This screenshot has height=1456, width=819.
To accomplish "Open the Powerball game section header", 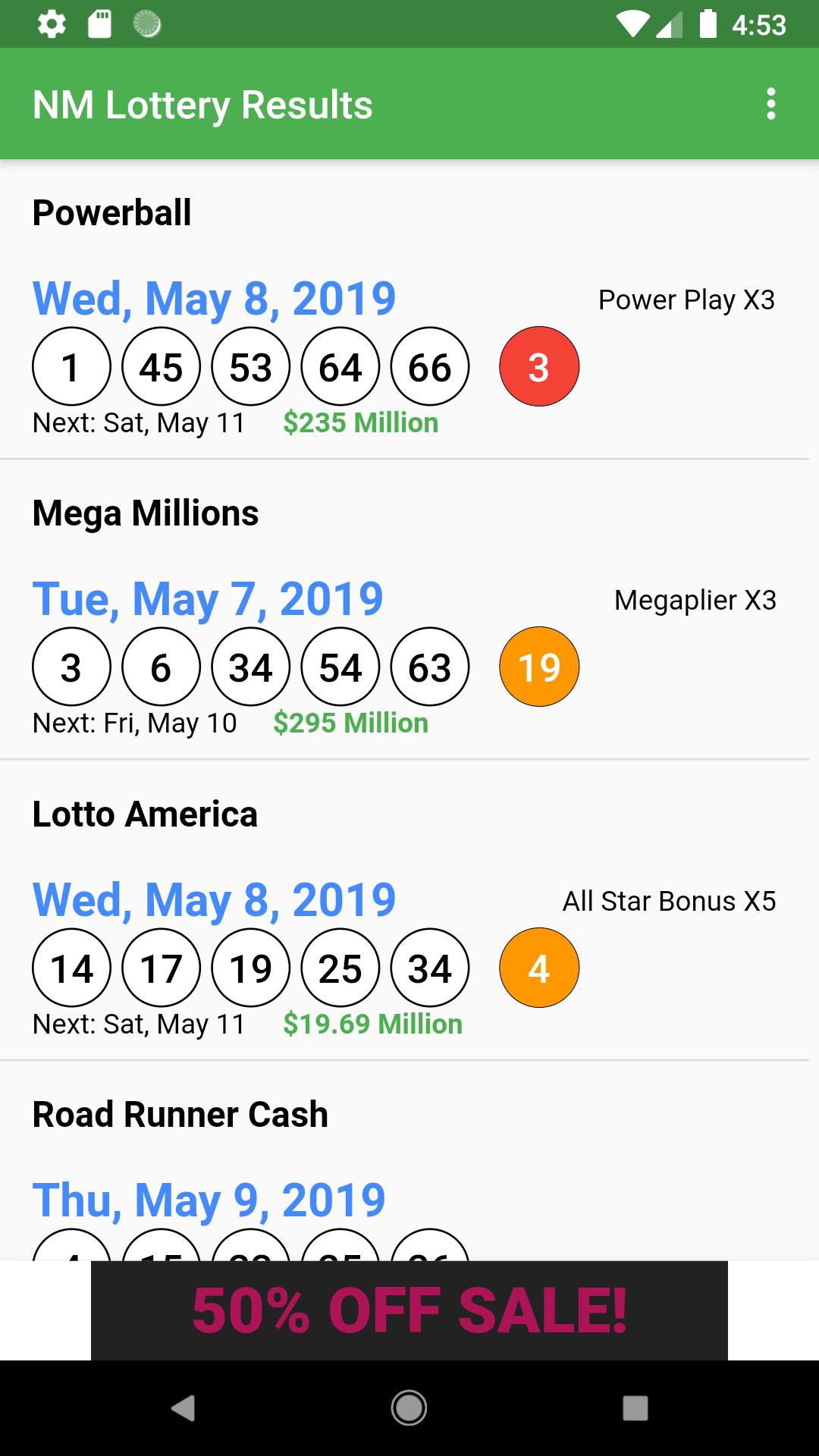I will coord(112,212).
